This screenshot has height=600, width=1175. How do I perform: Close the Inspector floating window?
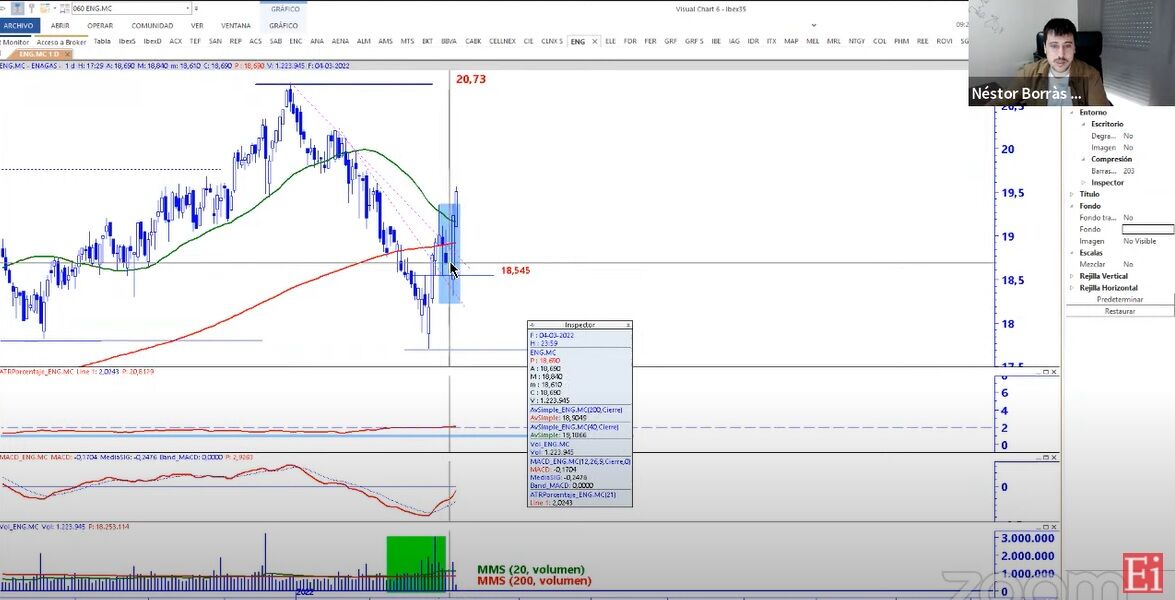coord(628,325)
